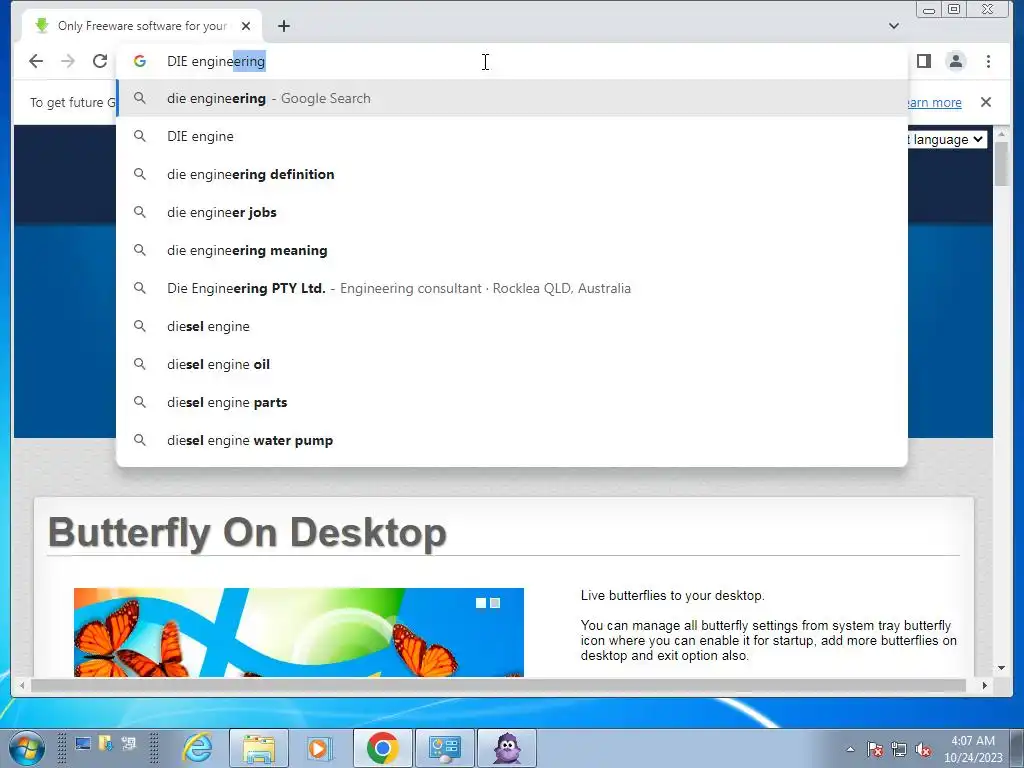Open the clock showing 4:07 AM
Viewport: 1024px width, 768px height.
point(972,748)
